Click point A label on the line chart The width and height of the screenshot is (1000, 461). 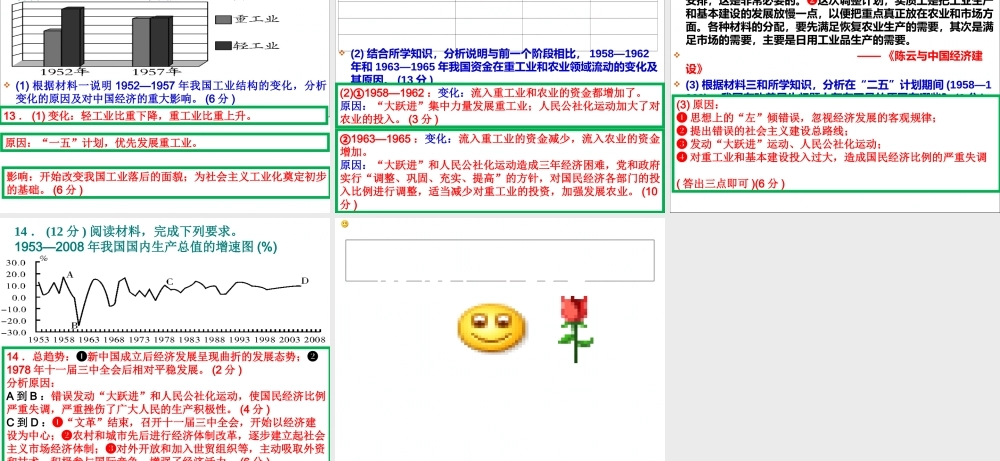tap(70, 275)
